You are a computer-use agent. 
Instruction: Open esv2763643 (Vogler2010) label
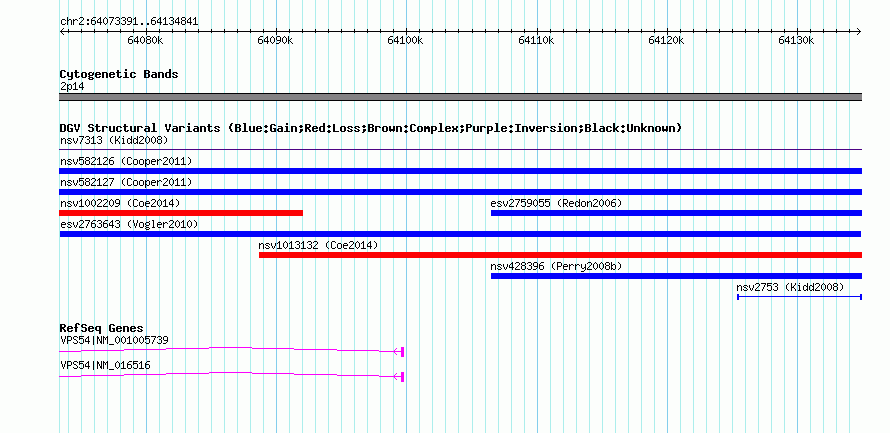(129, 224)
